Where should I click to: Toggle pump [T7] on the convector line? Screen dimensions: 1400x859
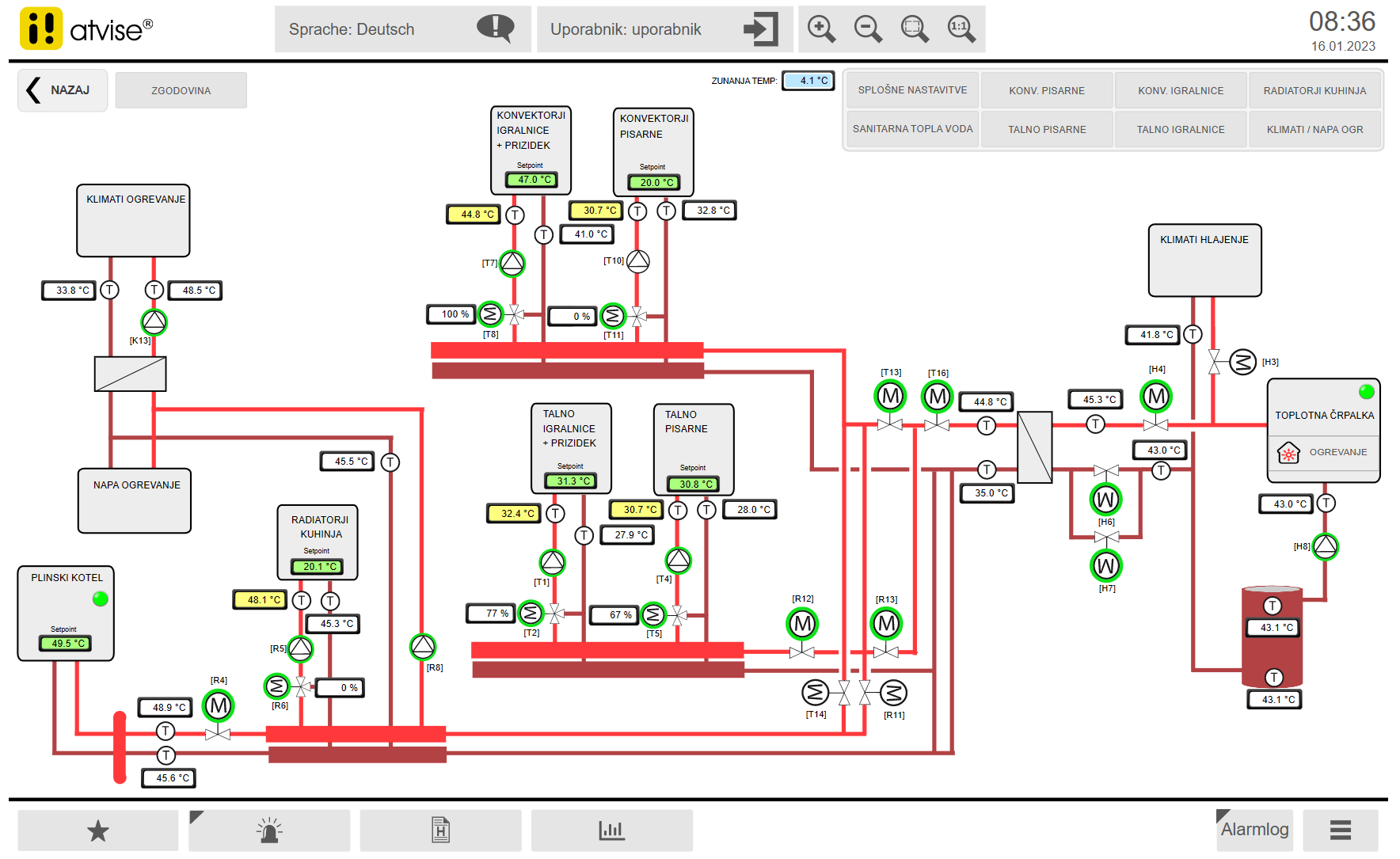(512, 264)
